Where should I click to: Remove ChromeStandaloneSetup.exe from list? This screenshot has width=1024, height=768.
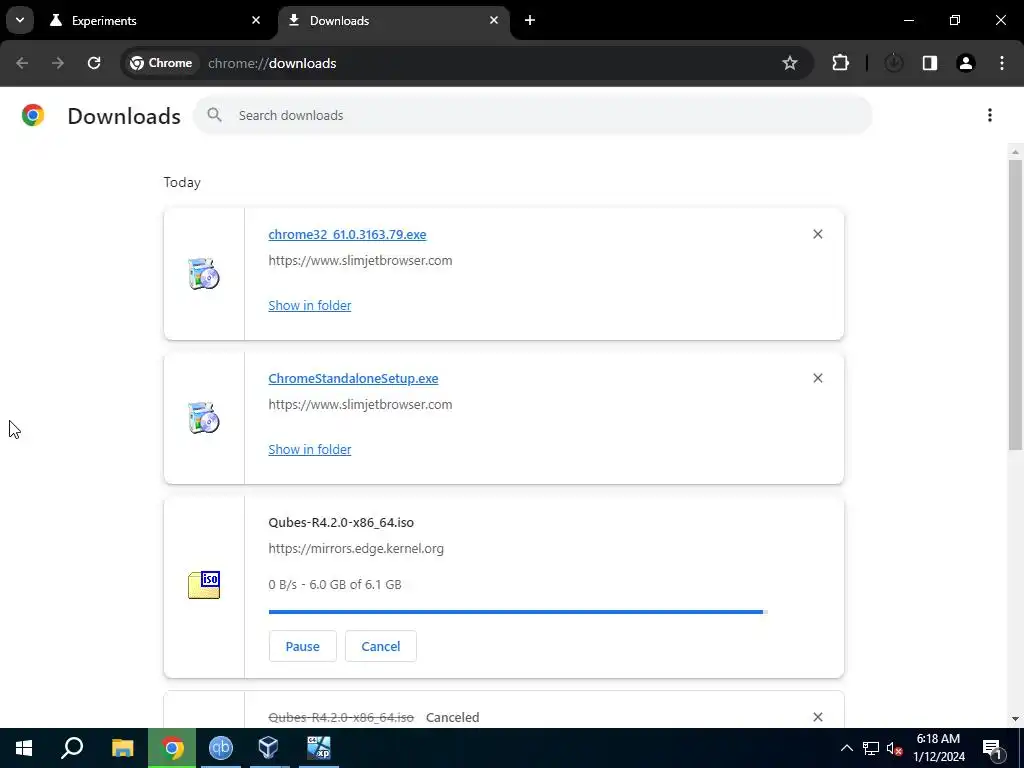(817, 378)
